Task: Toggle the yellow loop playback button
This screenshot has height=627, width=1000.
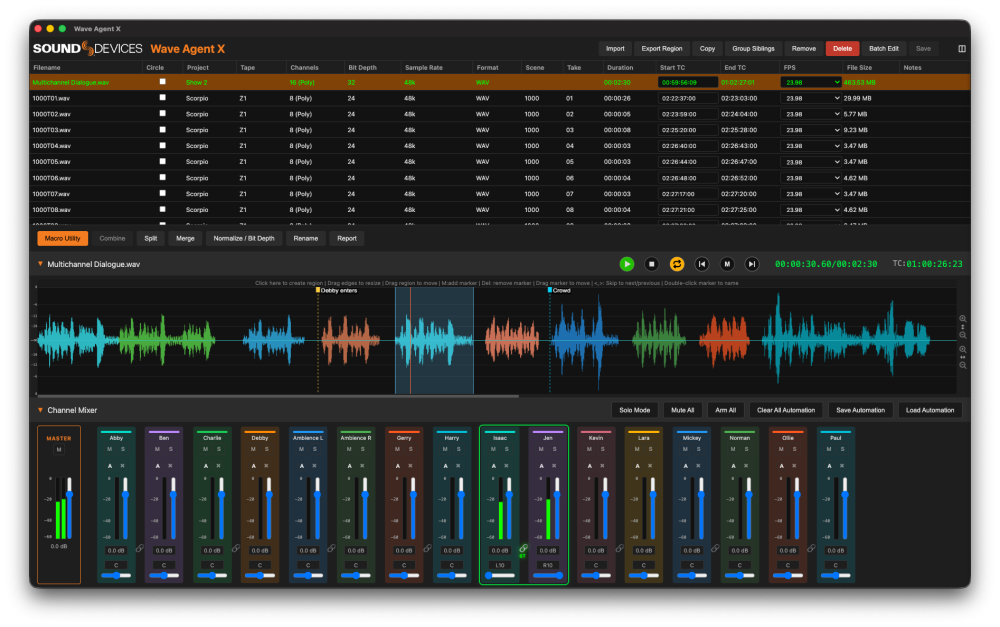Action: [x=677, y=264]
